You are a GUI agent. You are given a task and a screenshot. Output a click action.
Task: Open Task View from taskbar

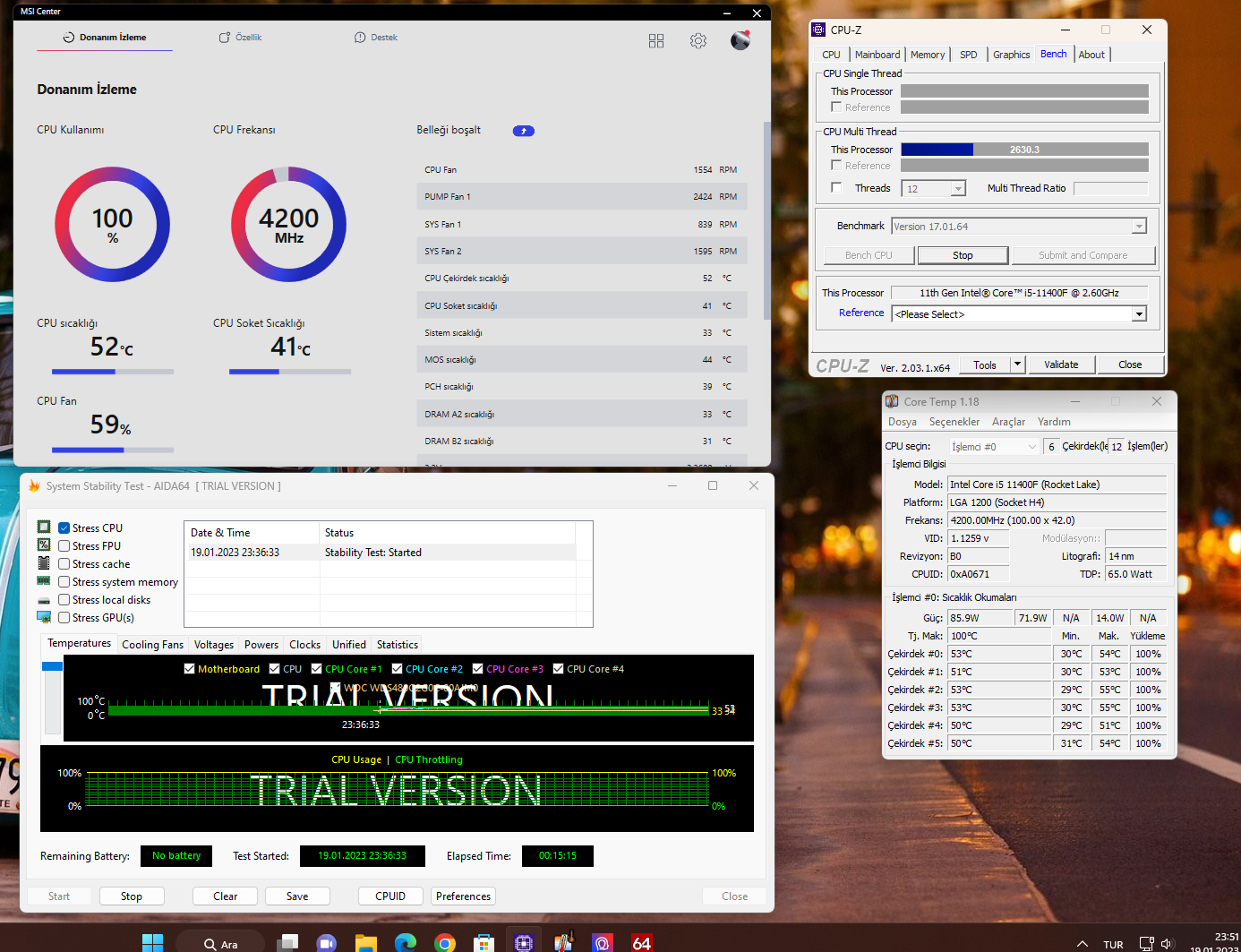pyautogui.click(x=287, y=943)
